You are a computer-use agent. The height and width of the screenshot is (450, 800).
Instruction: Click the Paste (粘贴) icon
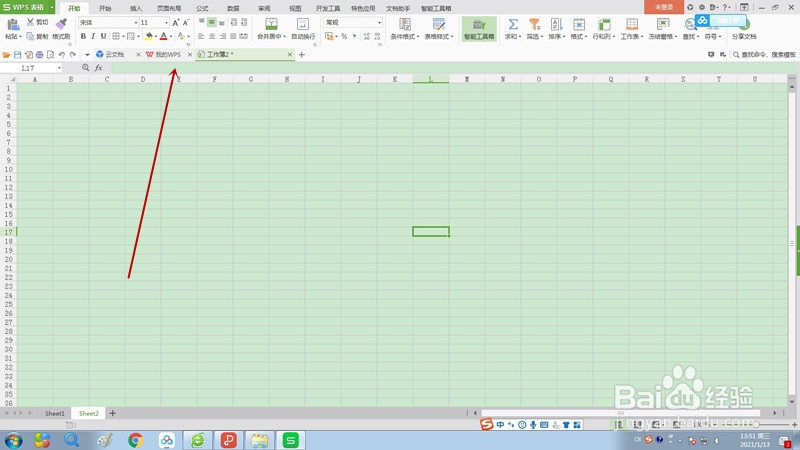12,24
